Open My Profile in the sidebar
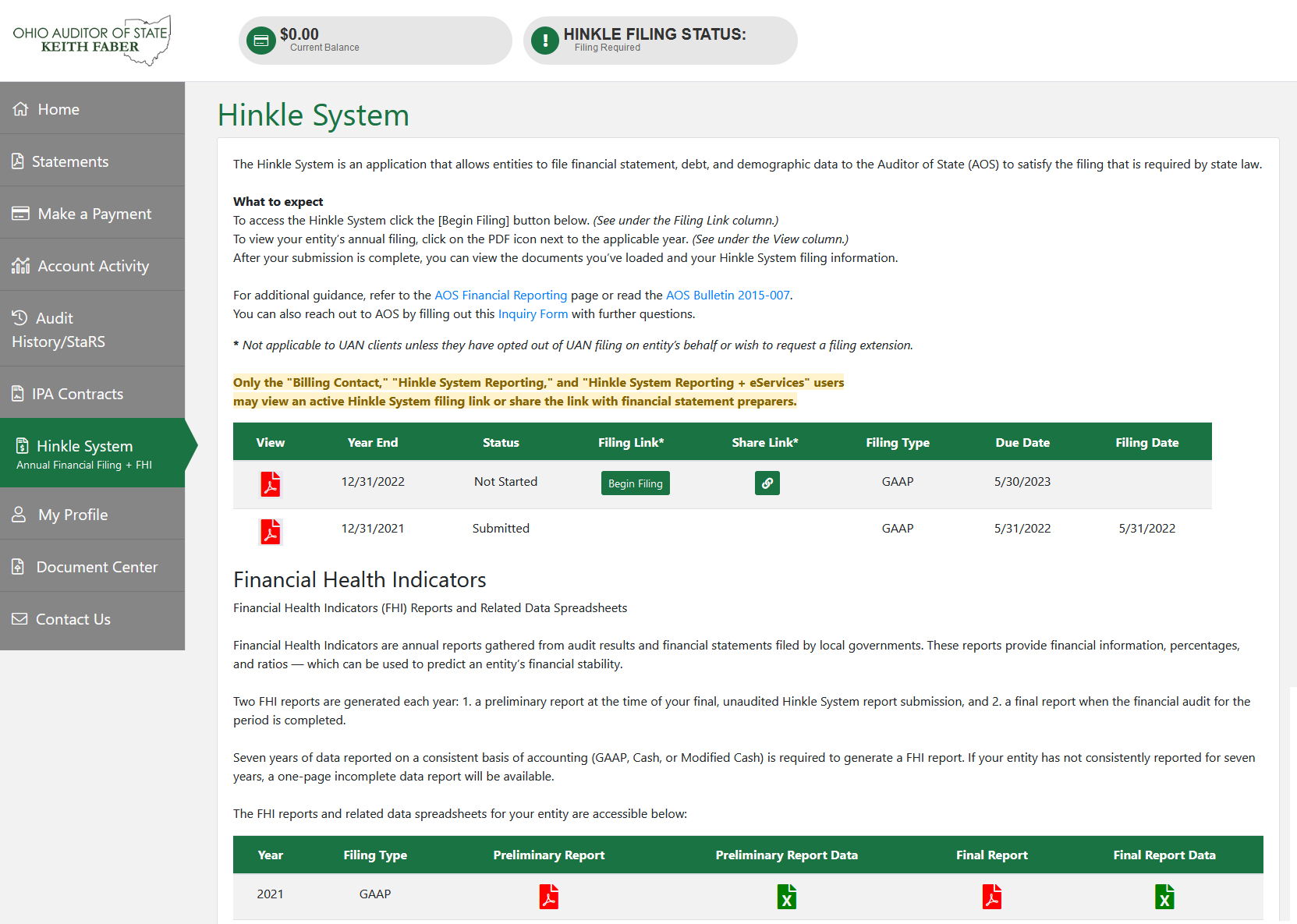Screen dimensions: 1297x924 [x=73, y=515]
